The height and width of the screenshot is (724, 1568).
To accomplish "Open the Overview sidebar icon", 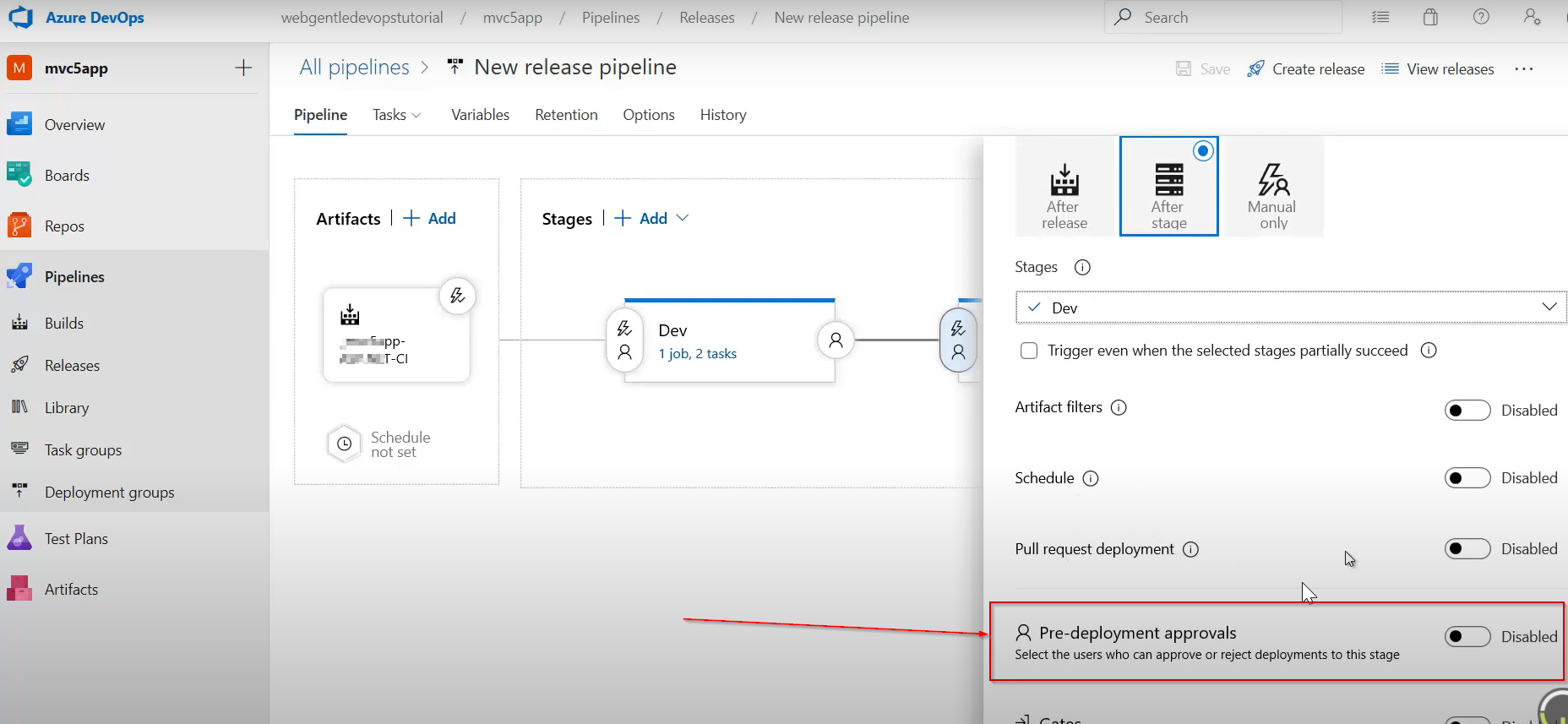I will (x=19, y=124).
